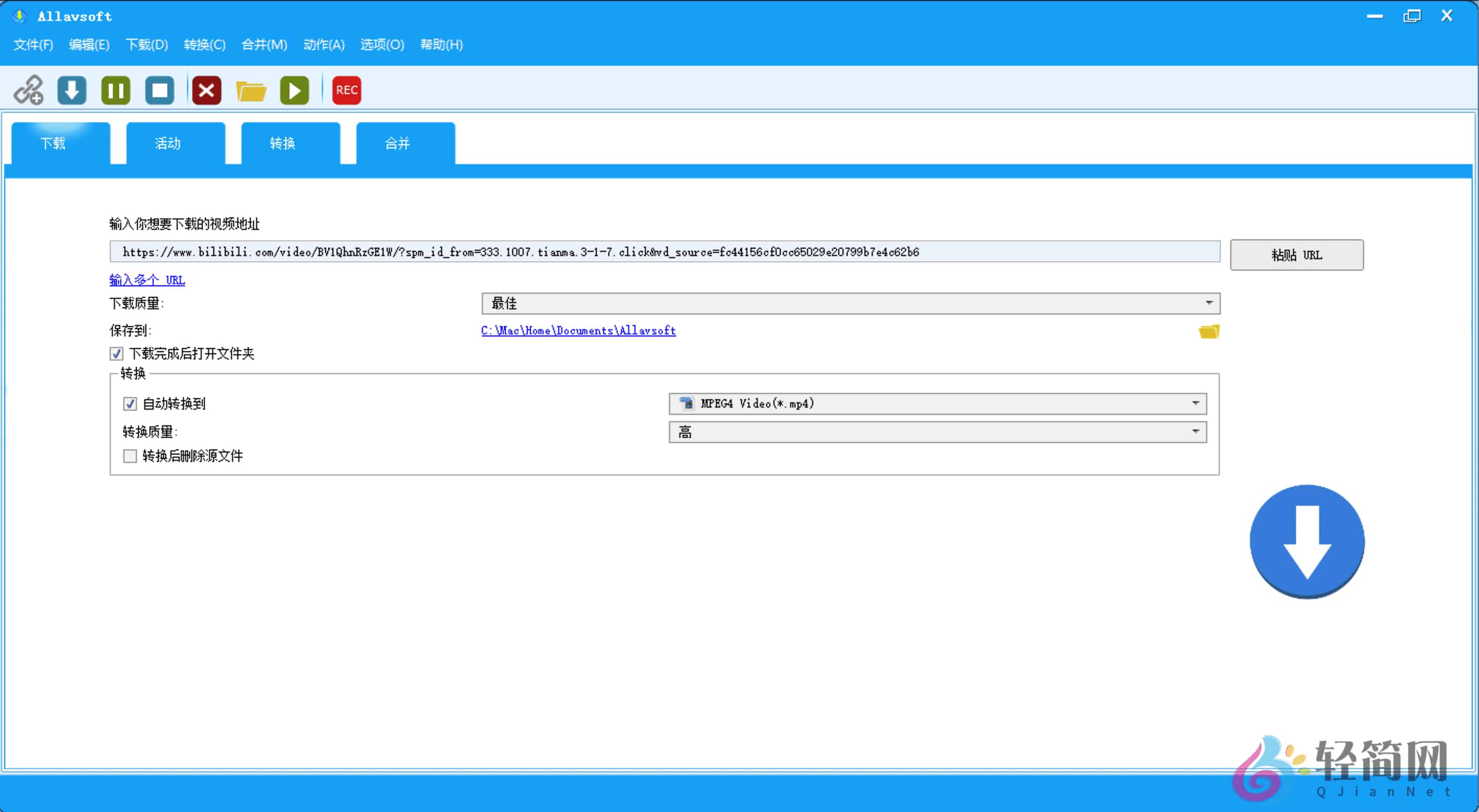
Task: Enable 转换后删除源文件 checkbox
Action: [130, 456]
